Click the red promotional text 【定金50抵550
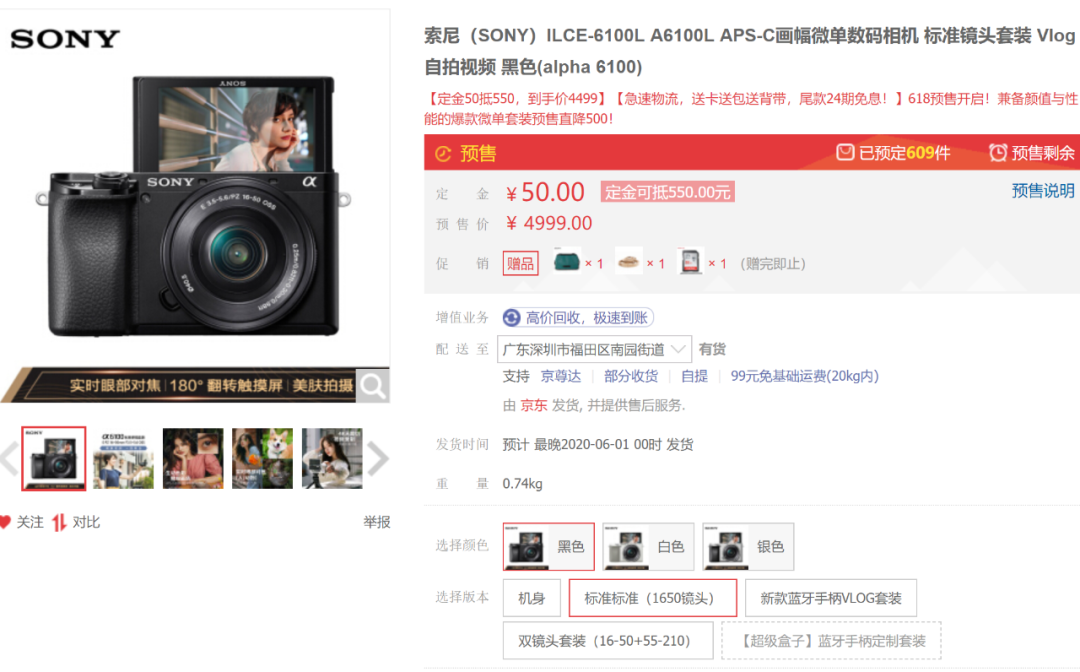The width and height of the screenshot is (1080, 672). coord(751,109)
